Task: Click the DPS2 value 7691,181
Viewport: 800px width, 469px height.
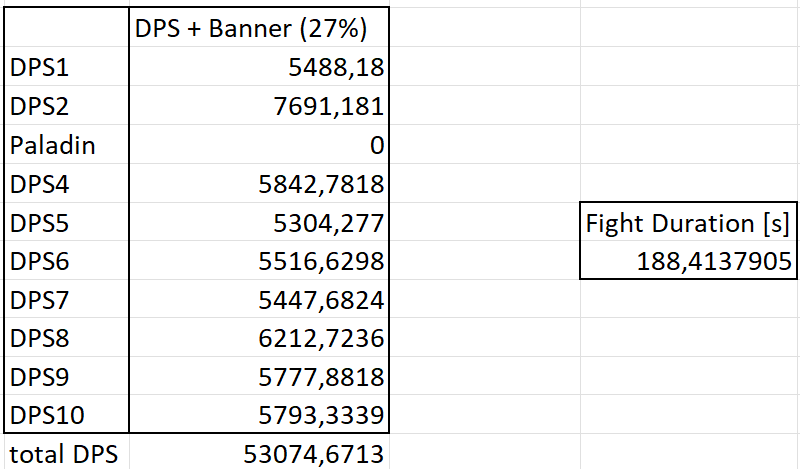Action: pos(258,107)
